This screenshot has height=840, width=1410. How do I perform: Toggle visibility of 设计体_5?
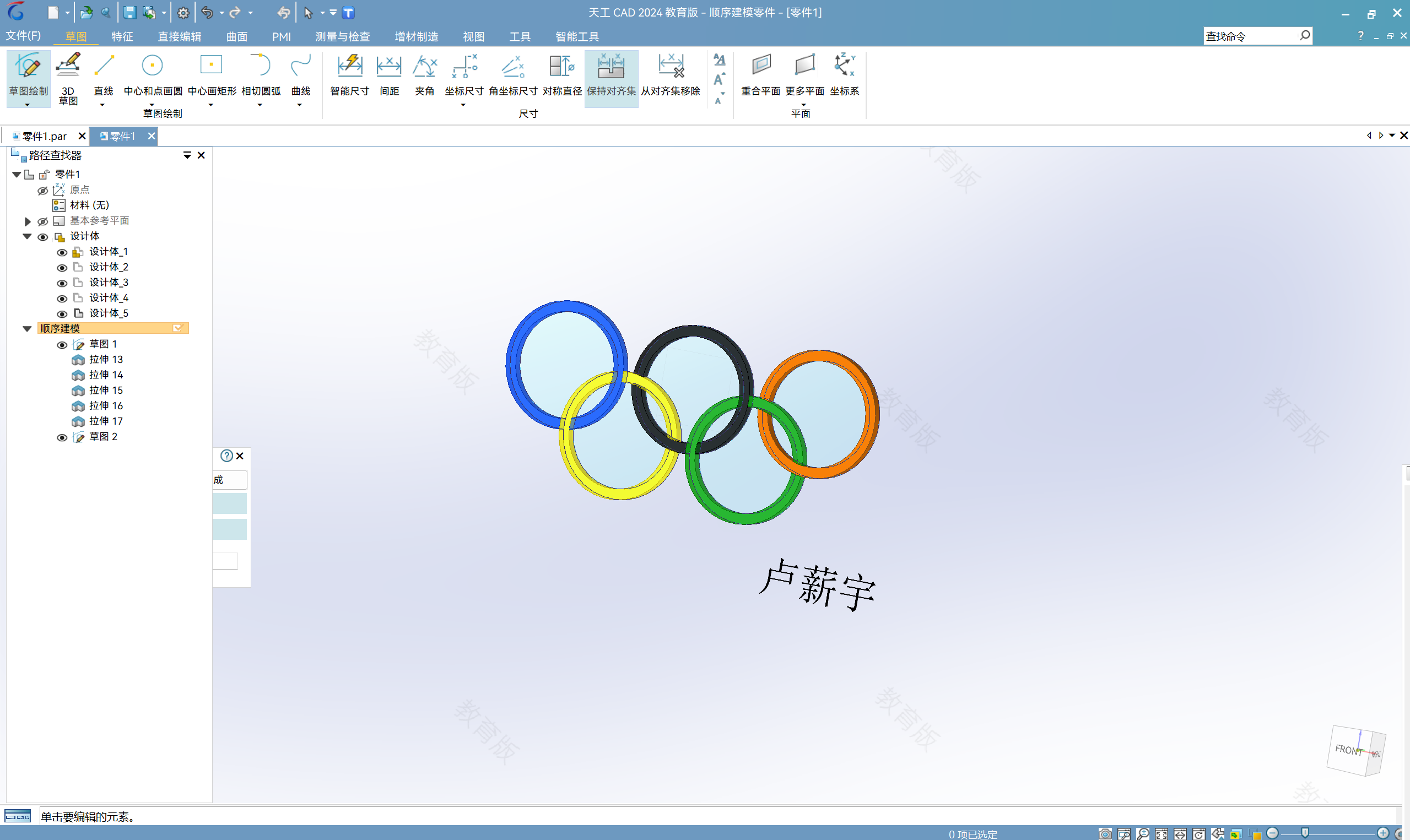click(x=62, y=314)
